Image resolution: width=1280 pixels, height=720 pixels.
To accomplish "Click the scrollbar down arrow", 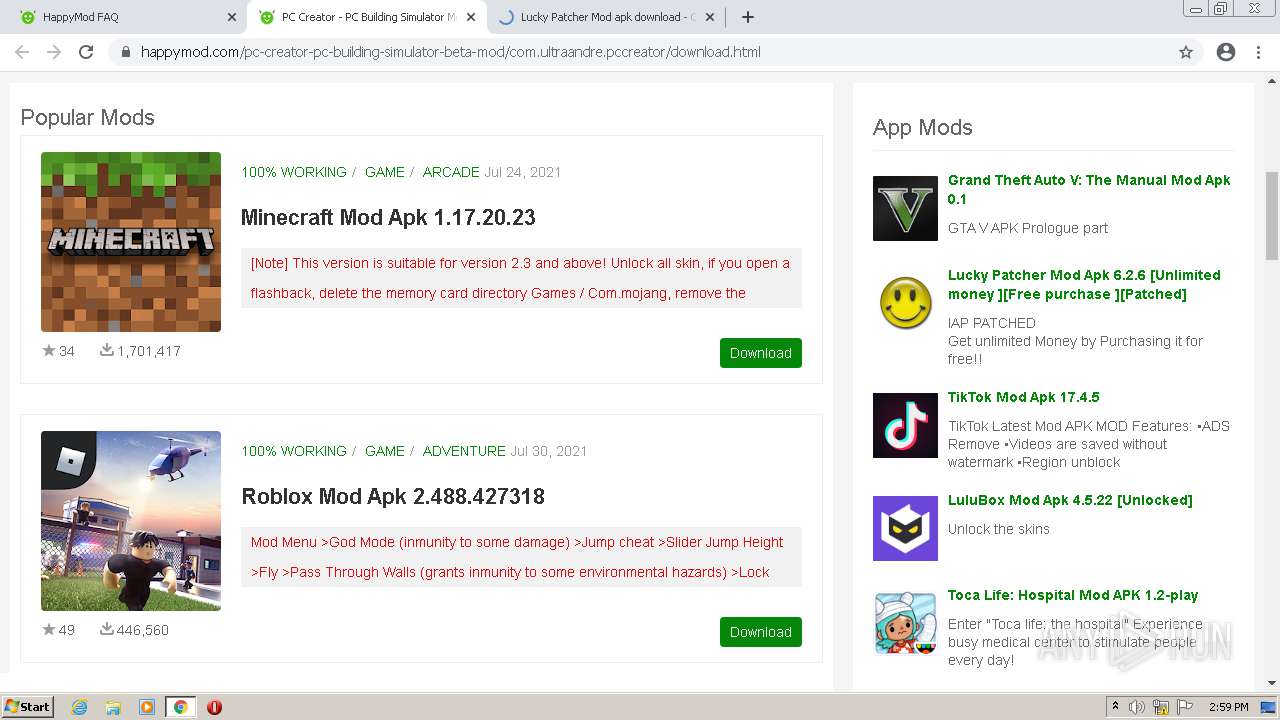I will (x=1272, y=683).
